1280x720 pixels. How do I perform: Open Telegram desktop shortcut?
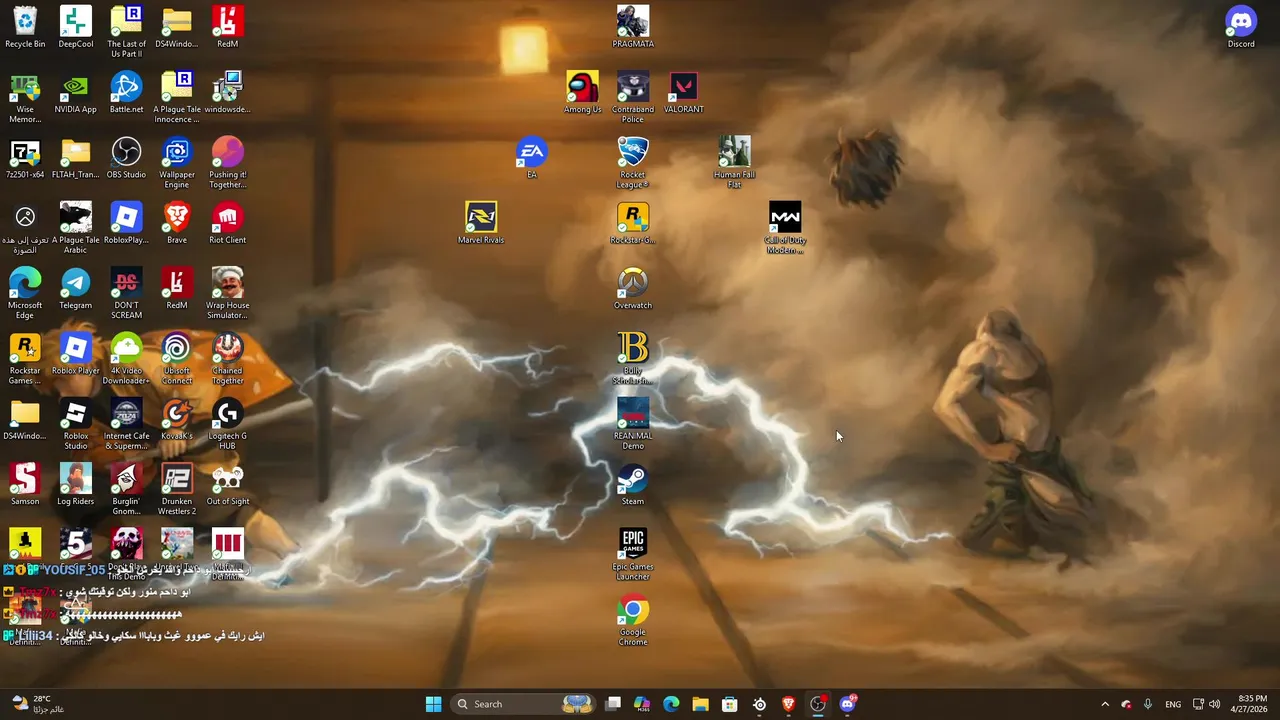click(76, 289)
